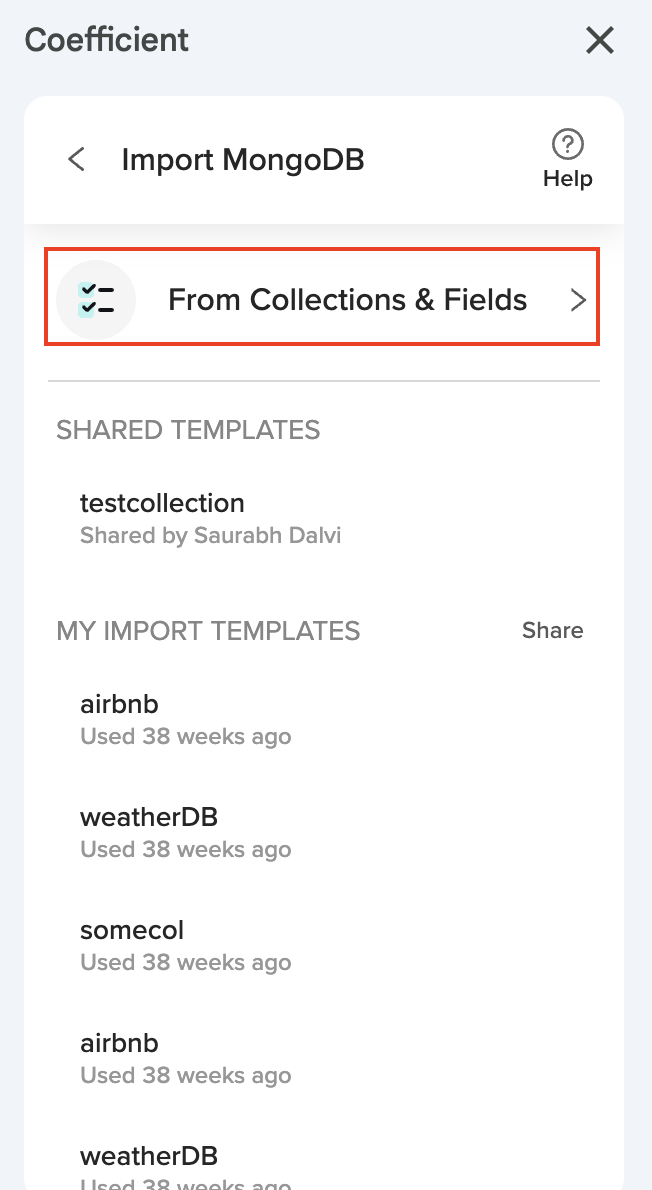This screenshot has width=652, height=1190.
Task: Select the "From Collections & Fields" label
Action: tap(347, 300)
